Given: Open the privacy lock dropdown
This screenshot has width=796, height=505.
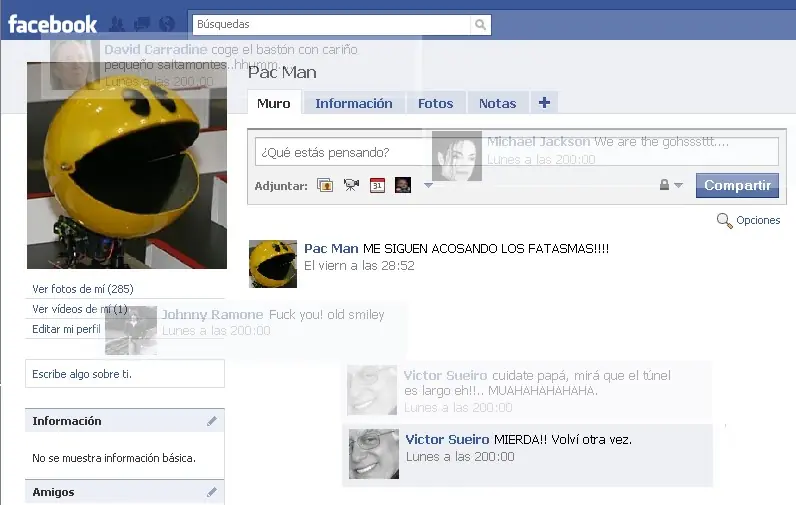Looking at the screenshot, I should pos(671,185).
